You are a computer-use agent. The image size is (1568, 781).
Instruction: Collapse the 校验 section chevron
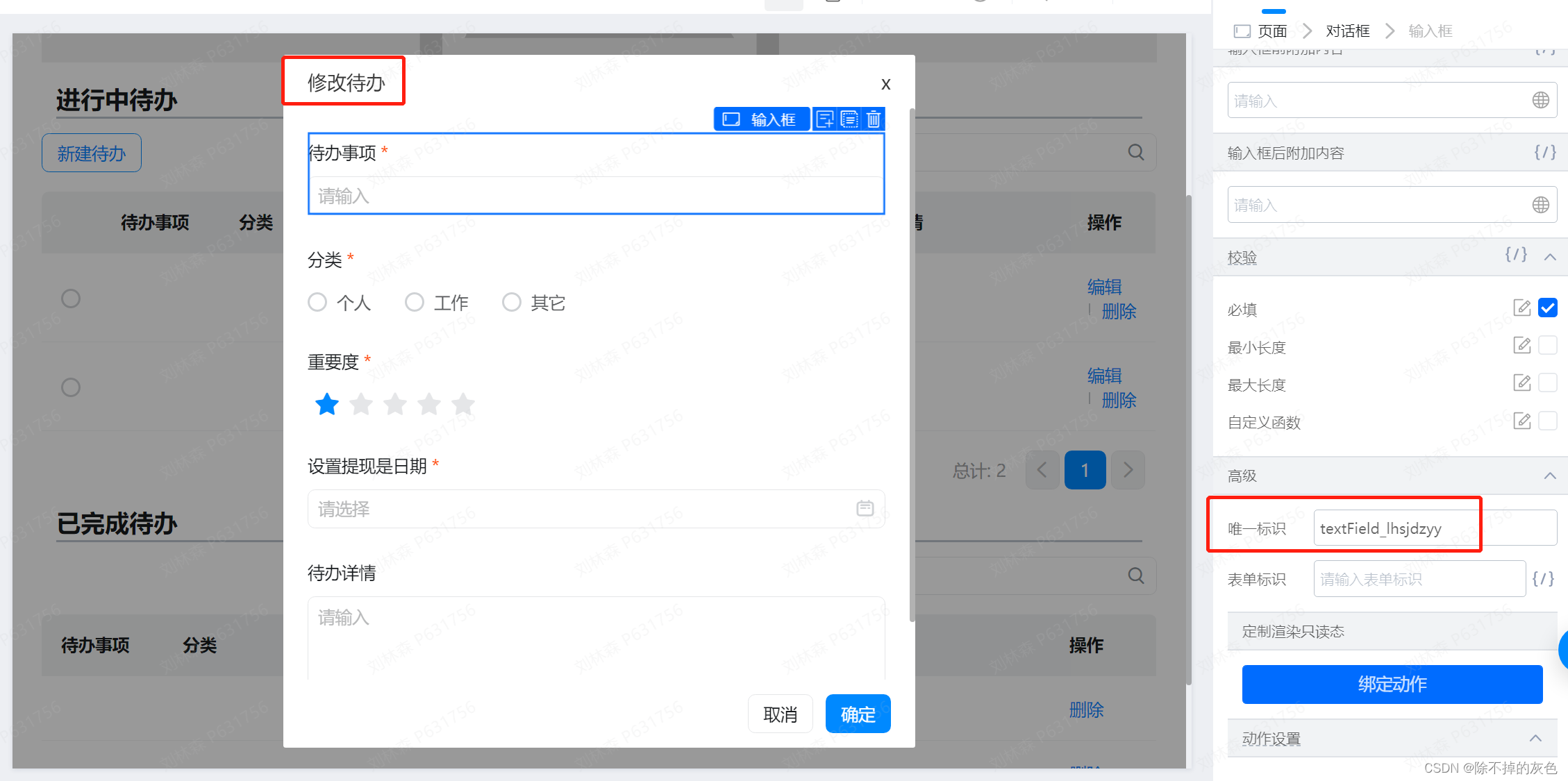pos(1550,257)
